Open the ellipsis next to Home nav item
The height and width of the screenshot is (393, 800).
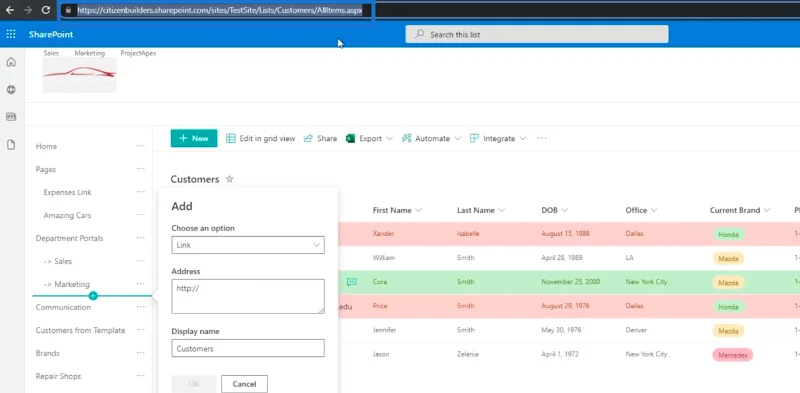pyautogui.click(x=141, y=146)
